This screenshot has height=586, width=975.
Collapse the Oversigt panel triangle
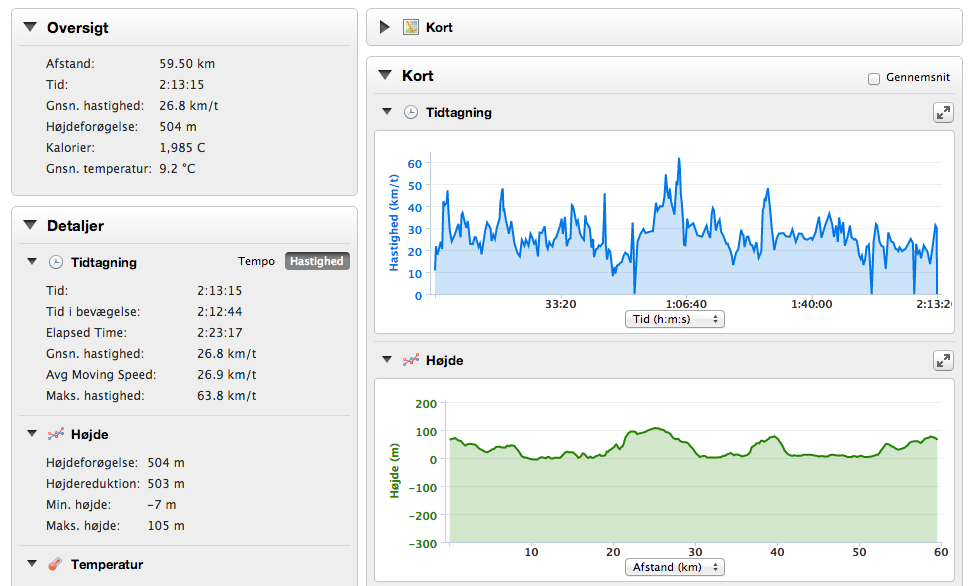(x=30, y=27)
